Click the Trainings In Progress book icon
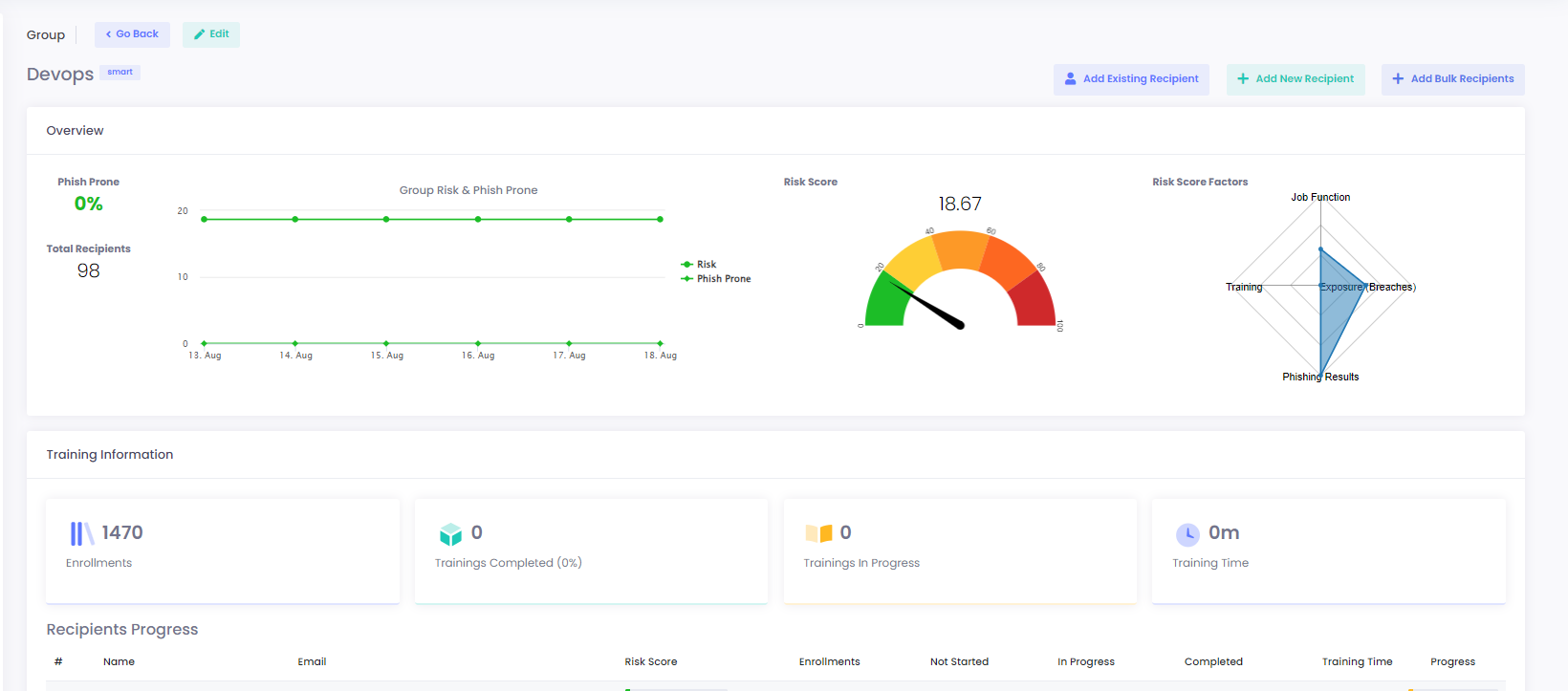 [x=818, y=533]
